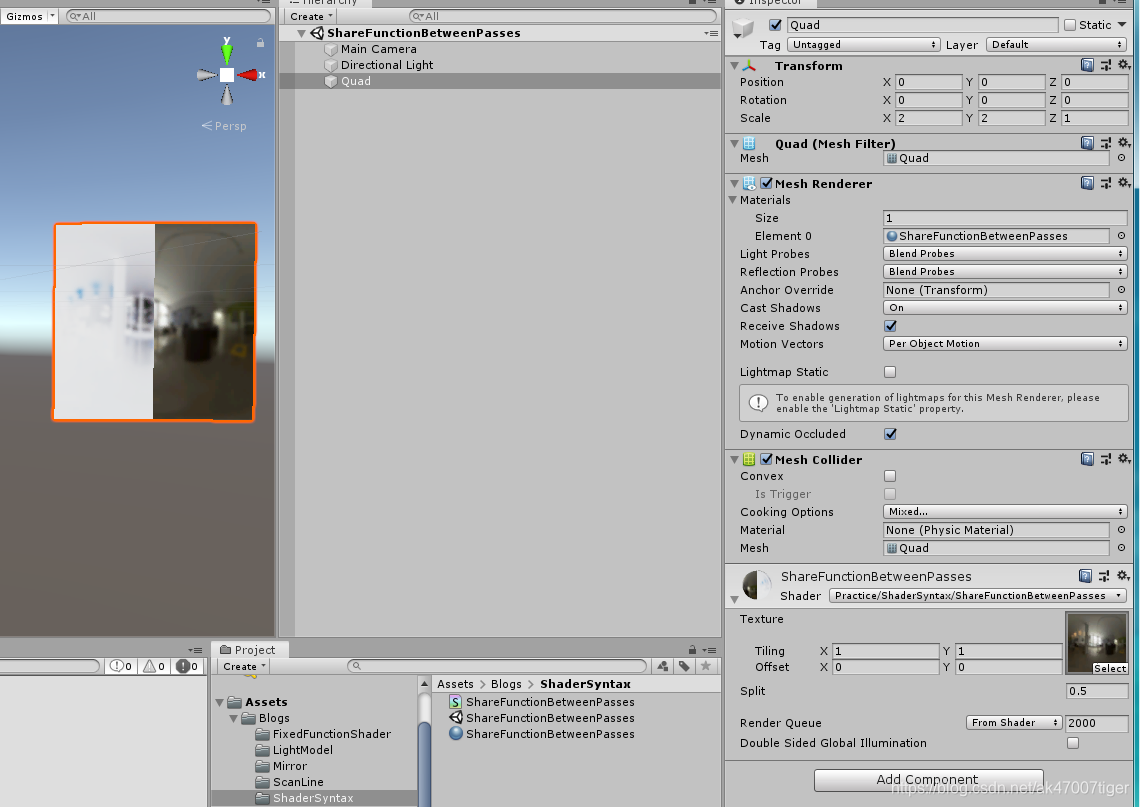Viewport: 1140px width, 807px height.
Task: Click the green Y axis on scene gizmo
Action: click(x=226, y=51)
